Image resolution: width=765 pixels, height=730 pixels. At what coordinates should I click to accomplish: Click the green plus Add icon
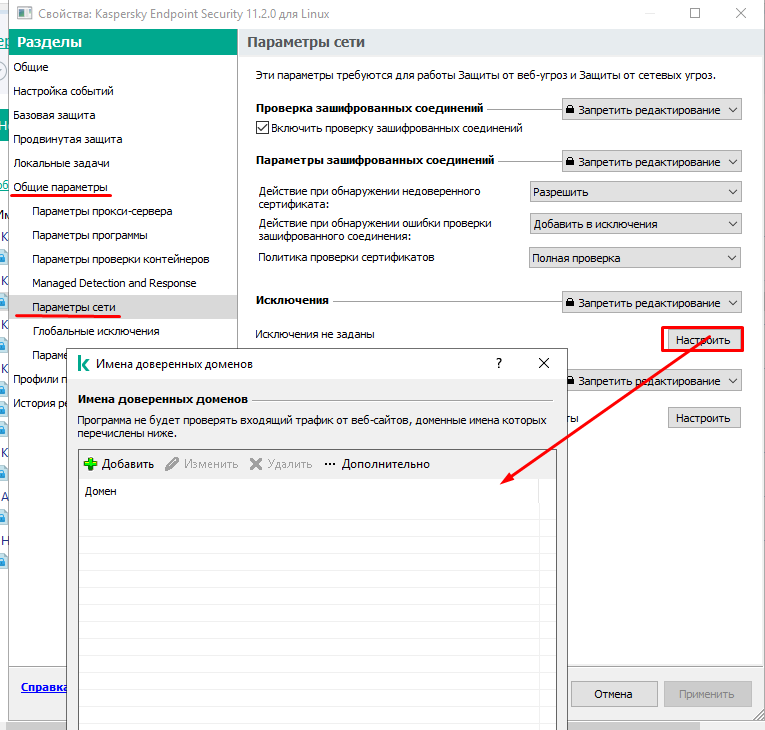(x=90, y=464)
